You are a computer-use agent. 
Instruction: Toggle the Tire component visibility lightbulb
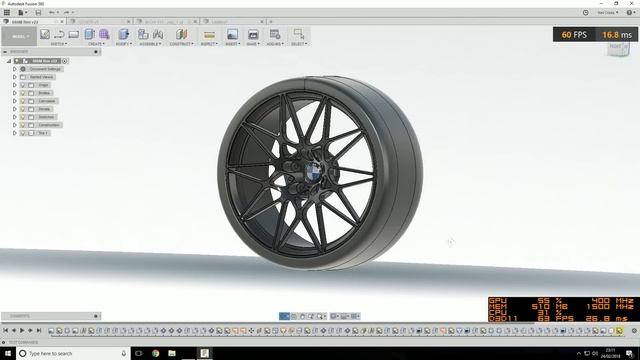(x=23, y=133)
